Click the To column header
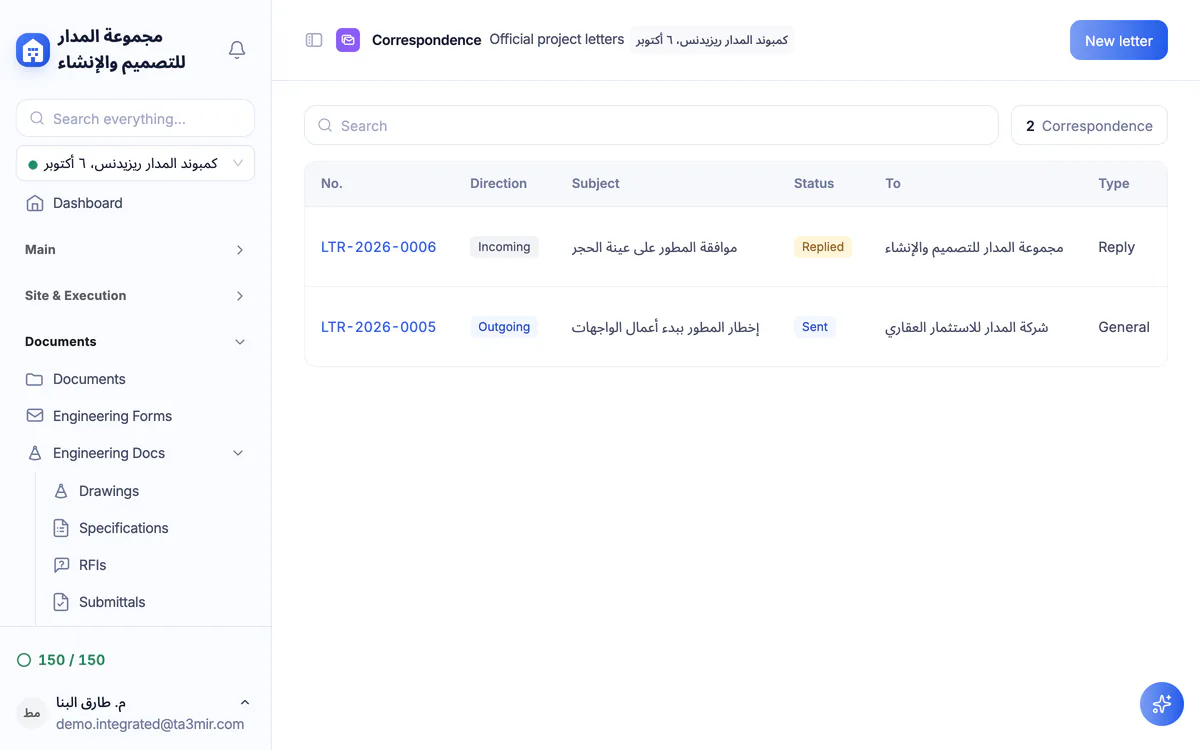The height and width of the screenshot is (750, 1200). click(893, 184)
